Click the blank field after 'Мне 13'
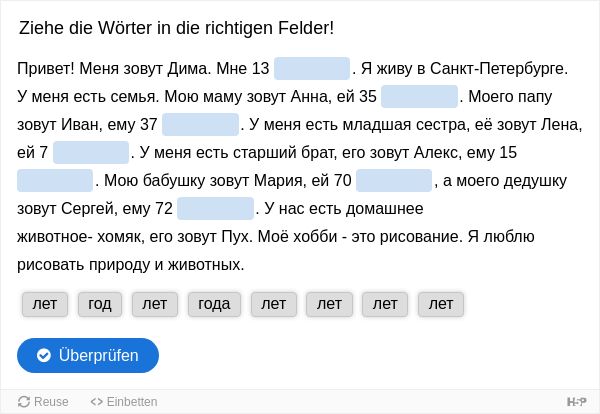The height and width of the screenshot is (414, 600). click(312, 68)
